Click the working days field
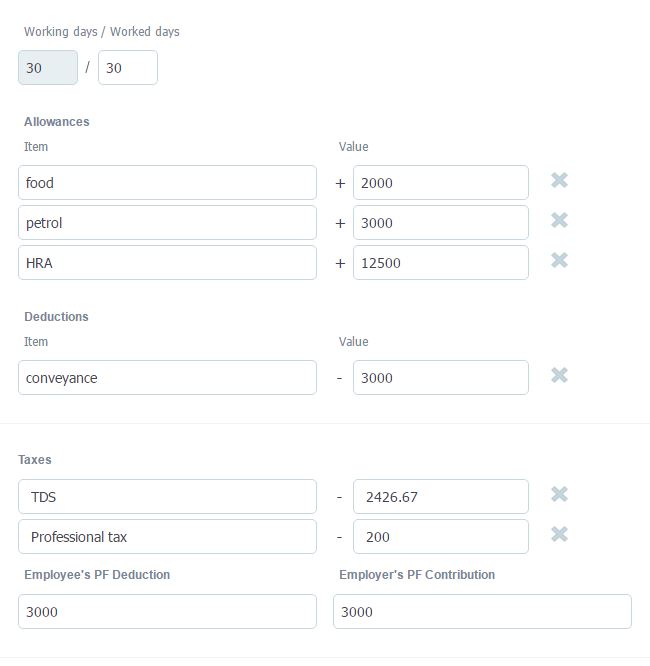This screenshot has height=666, width=650. [48, 68]
